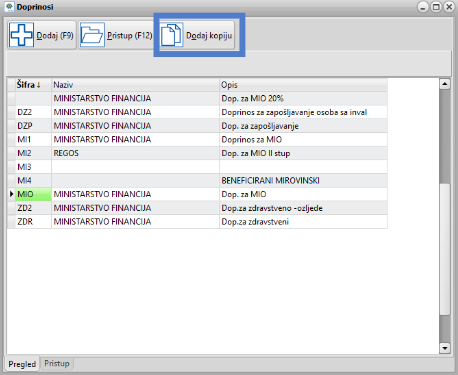Minimize the Doprinosi window

click(x=423, y=7)
